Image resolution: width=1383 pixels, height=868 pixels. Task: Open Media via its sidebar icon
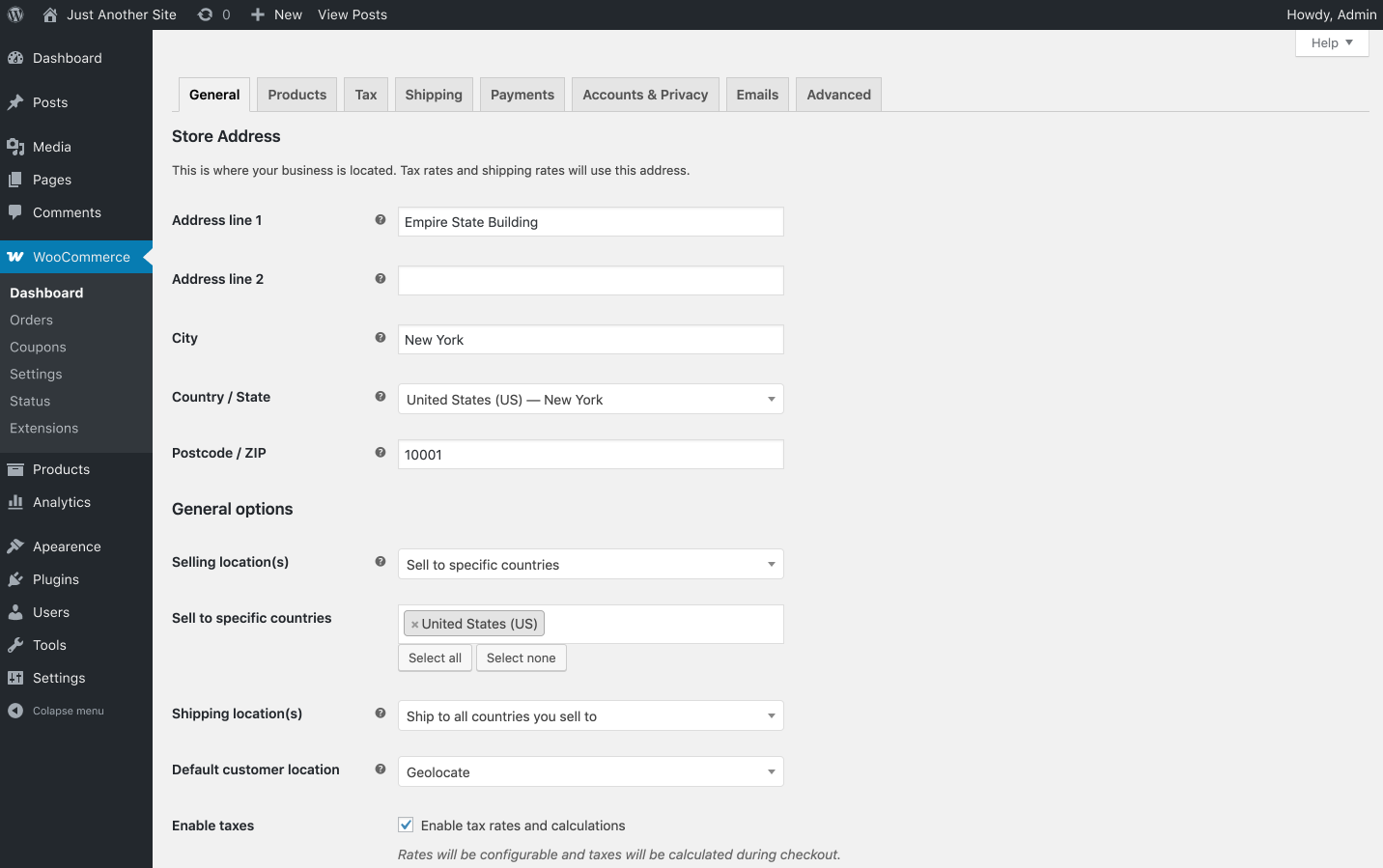click(17, 147)
